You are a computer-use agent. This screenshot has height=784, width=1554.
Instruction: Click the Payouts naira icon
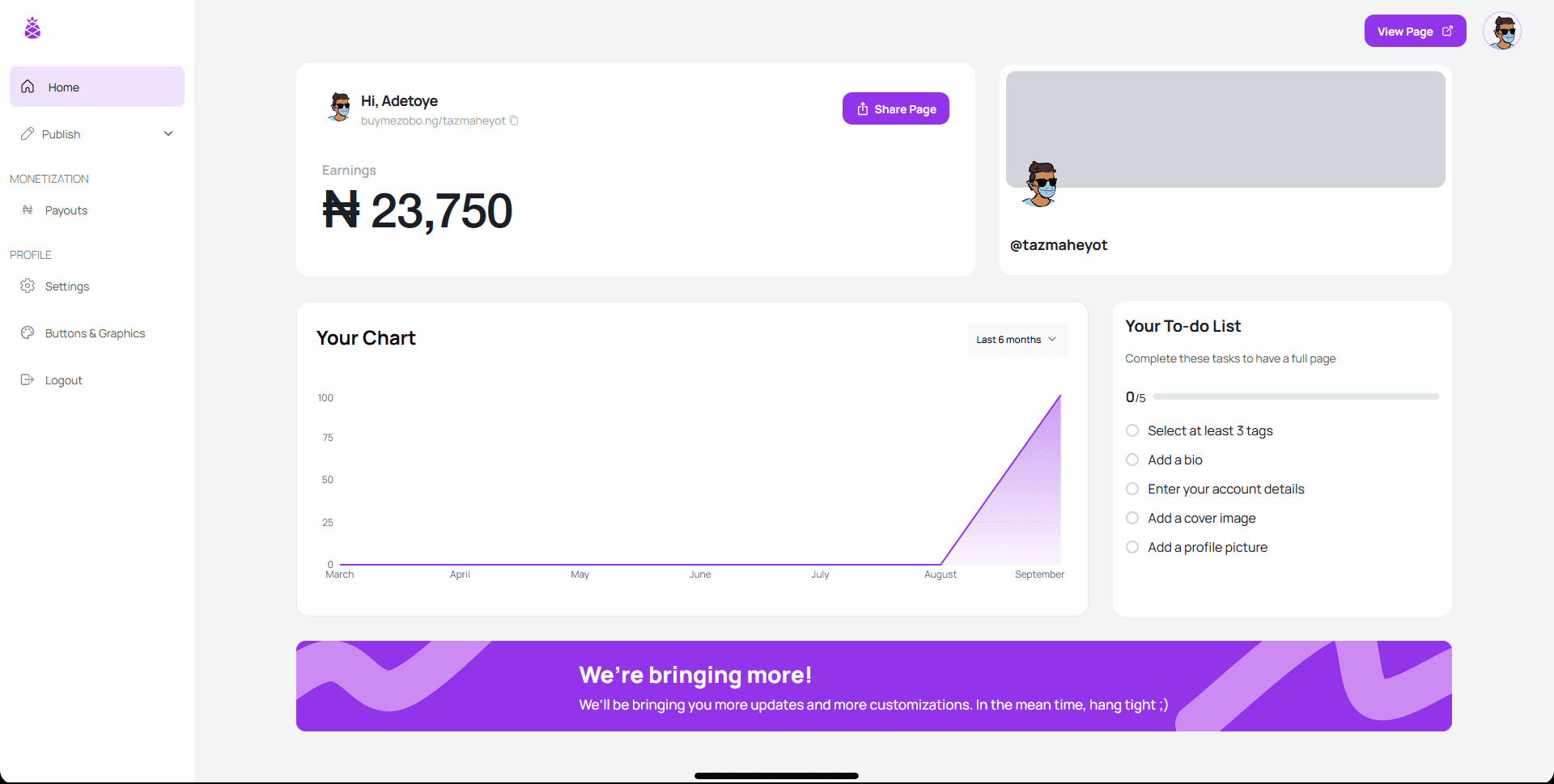(28, 210)
